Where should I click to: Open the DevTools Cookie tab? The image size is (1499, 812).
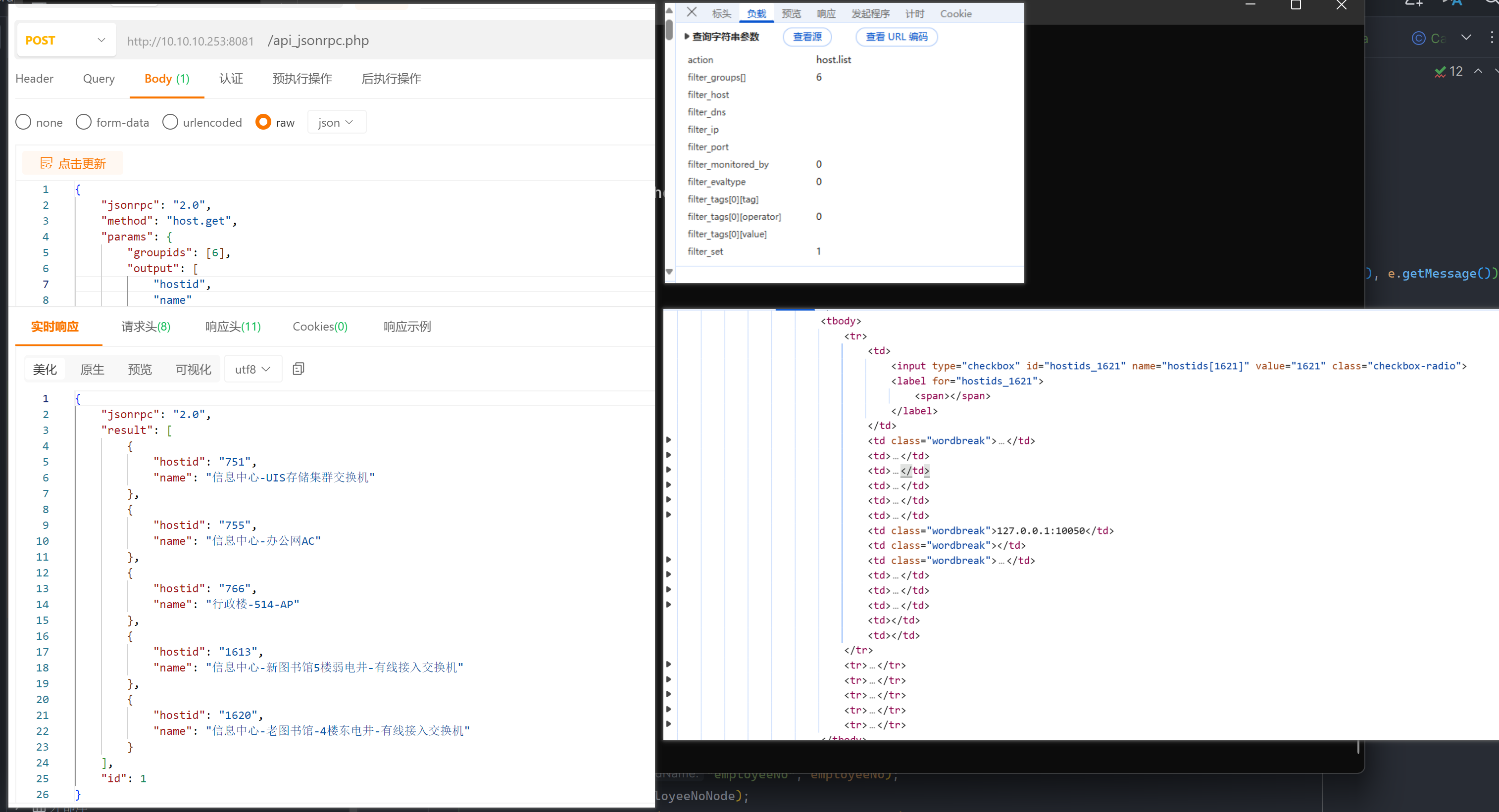pyautogui.click(x=956, y=13)
